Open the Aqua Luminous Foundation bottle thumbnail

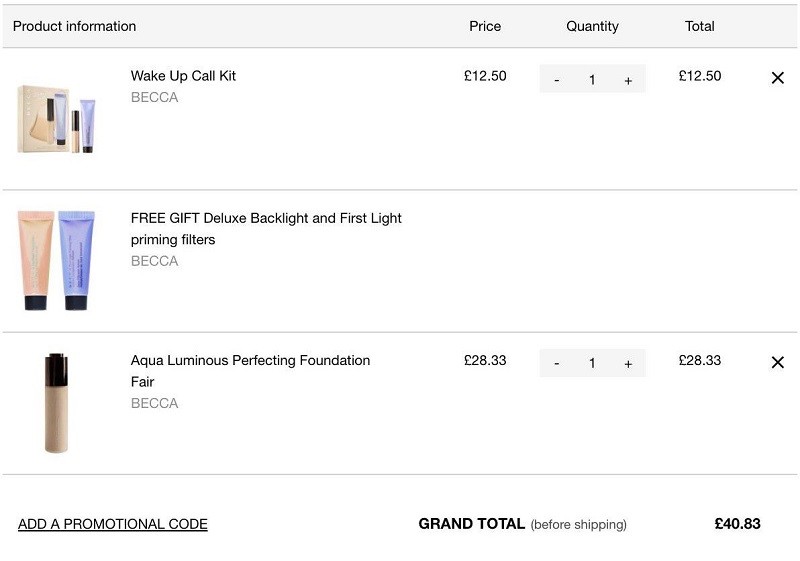56,402
